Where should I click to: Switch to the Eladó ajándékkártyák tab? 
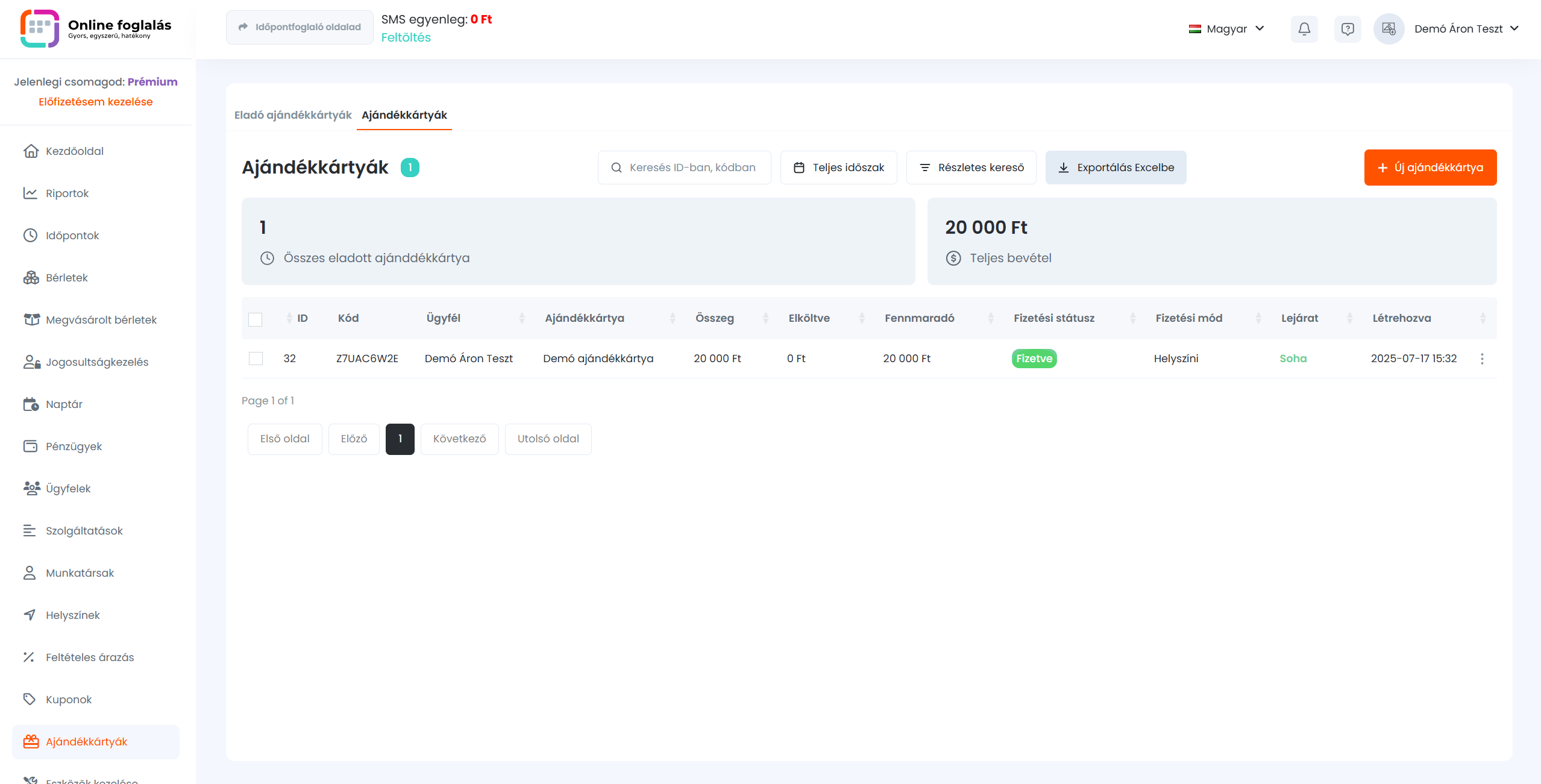[x=293, y=115]
